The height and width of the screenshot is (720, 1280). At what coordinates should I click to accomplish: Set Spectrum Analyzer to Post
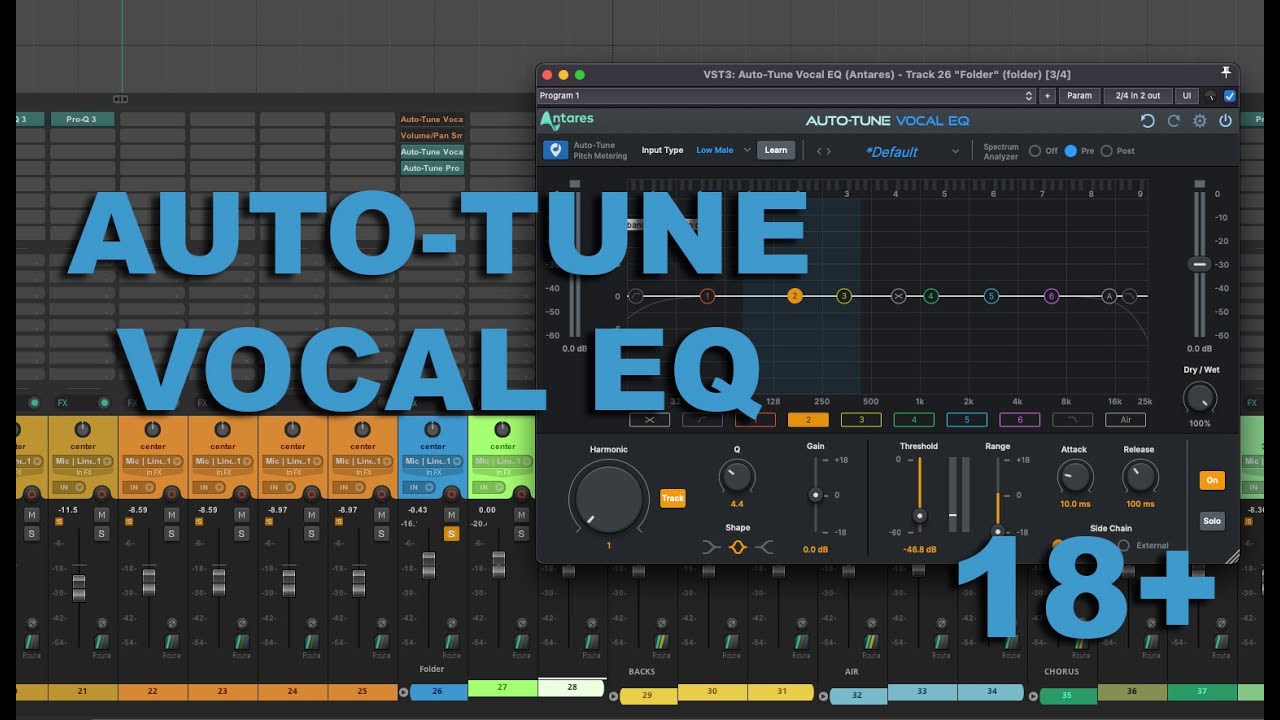point(1106,151)
